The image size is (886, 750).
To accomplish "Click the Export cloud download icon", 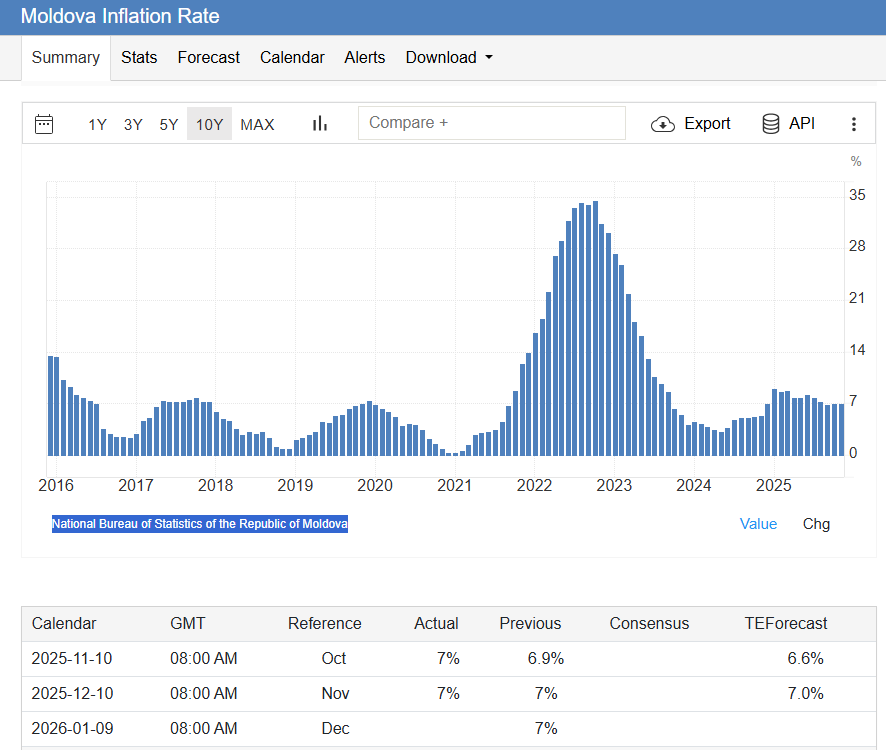I will 663,124.
